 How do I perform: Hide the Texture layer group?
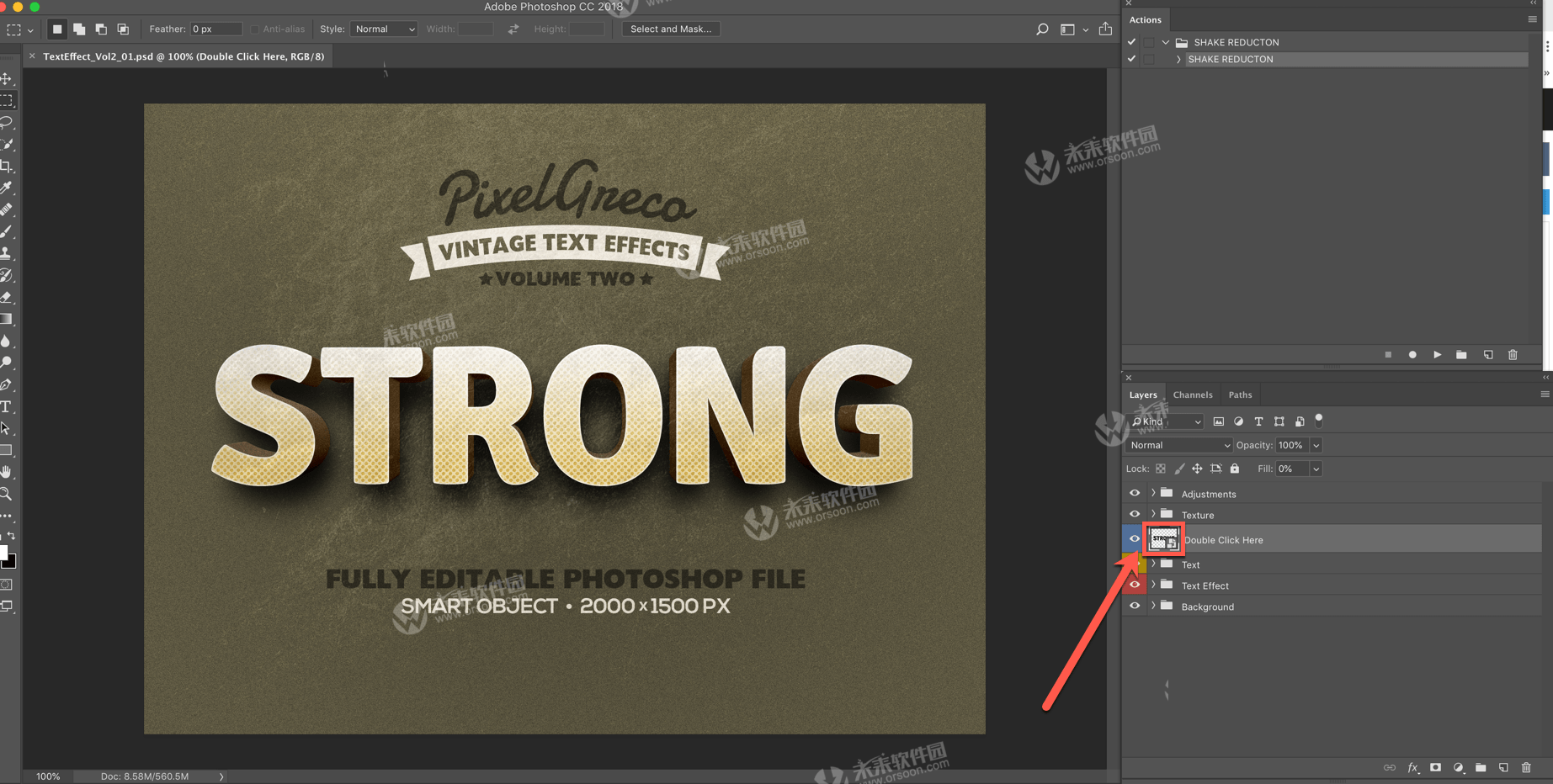click(x=1135, y=514)
